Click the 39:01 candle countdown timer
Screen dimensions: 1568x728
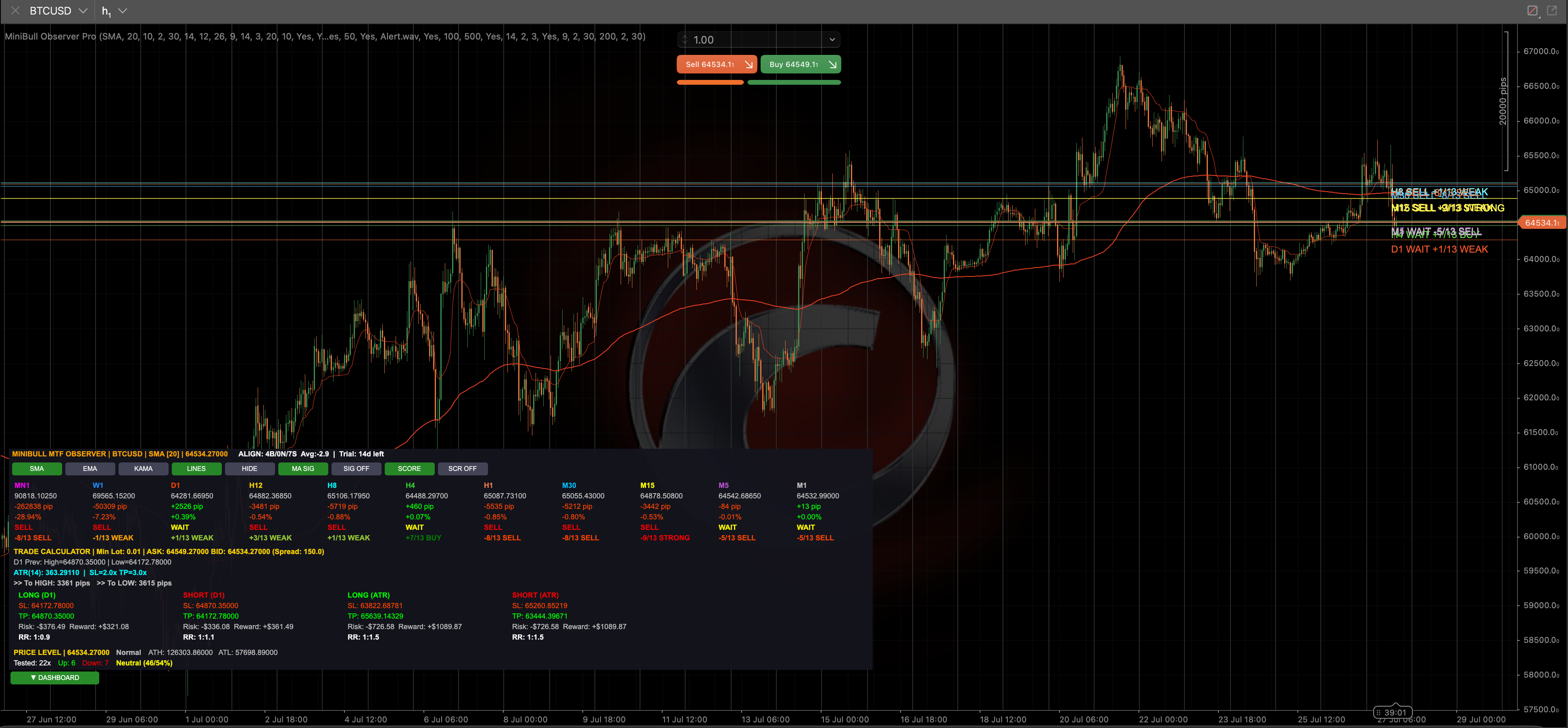click(1393, 712)
